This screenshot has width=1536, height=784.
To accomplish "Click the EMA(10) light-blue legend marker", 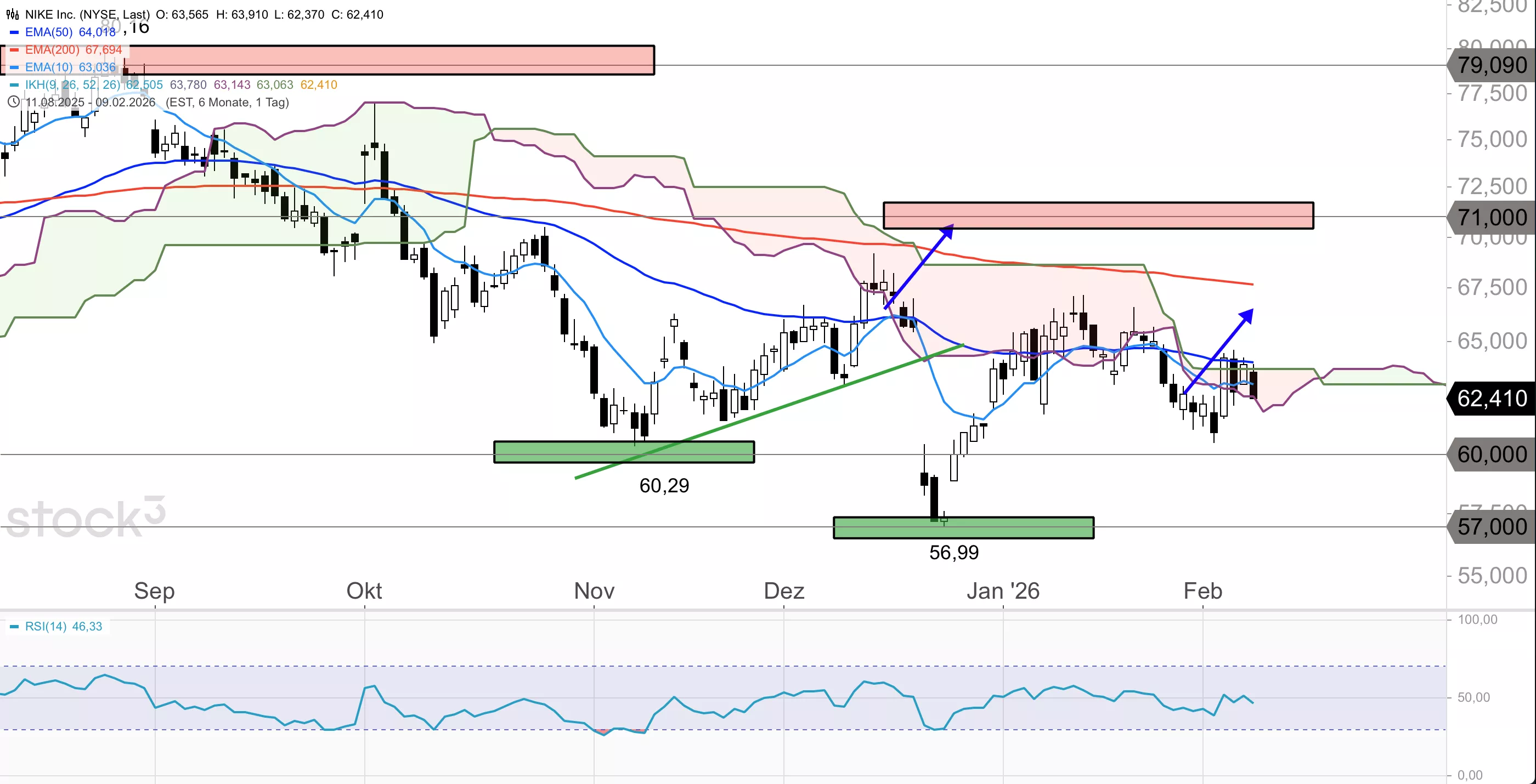I will (x=14, y=67).
